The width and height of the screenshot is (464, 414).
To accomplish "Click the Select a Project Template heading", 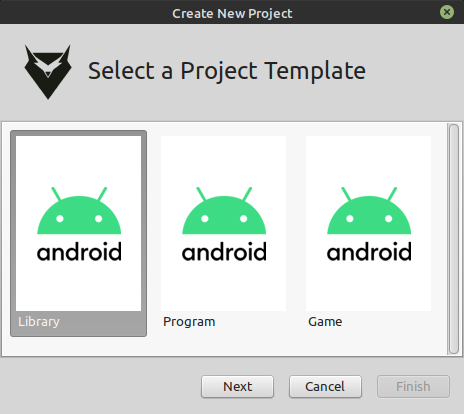I will coord(227,71).
